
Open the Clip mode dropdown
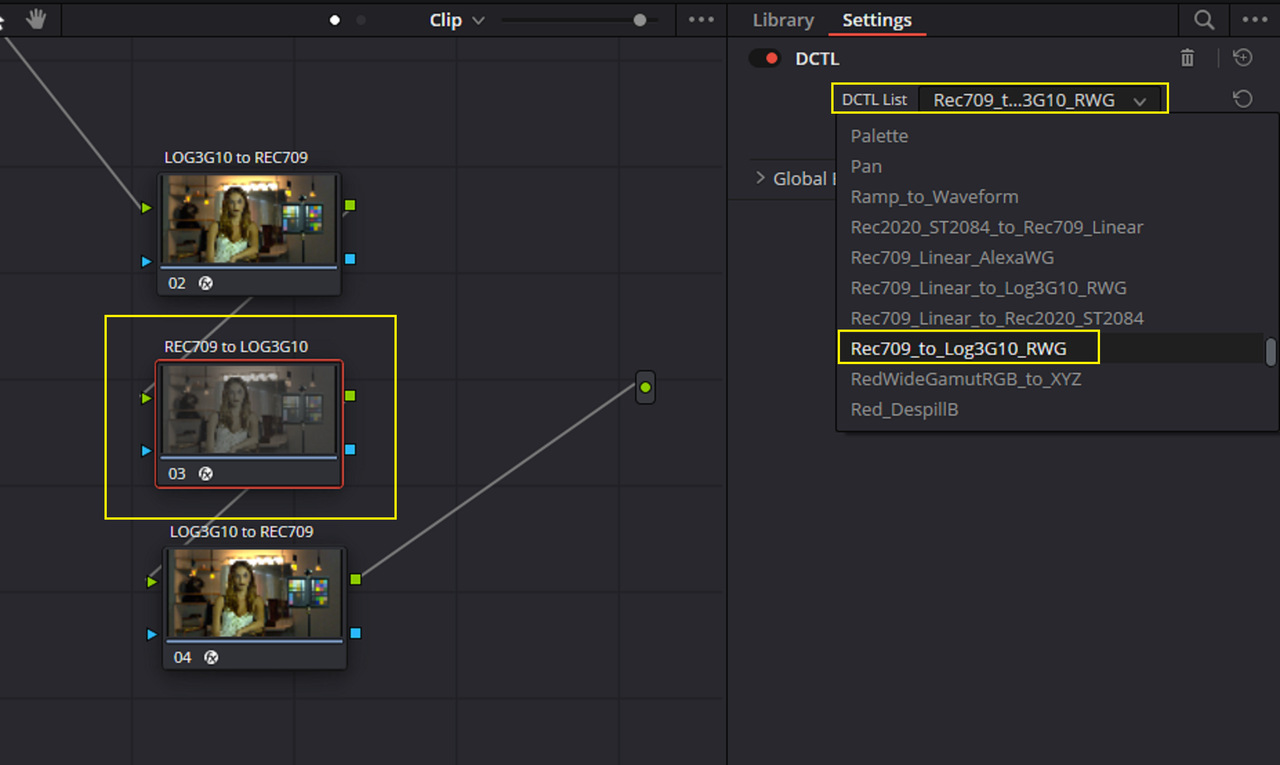[457, 20]
